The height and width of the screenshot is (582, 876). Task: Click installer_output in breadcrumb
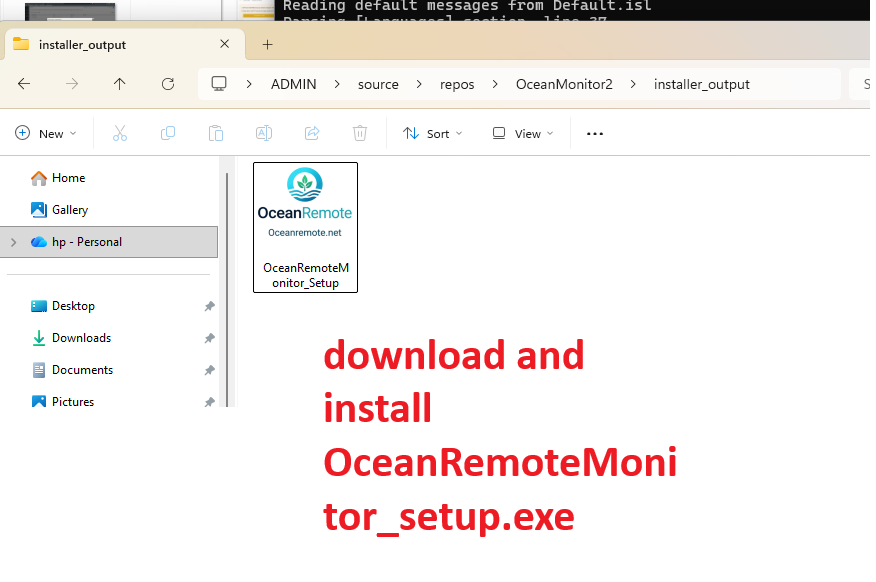(x=702, y=84)
